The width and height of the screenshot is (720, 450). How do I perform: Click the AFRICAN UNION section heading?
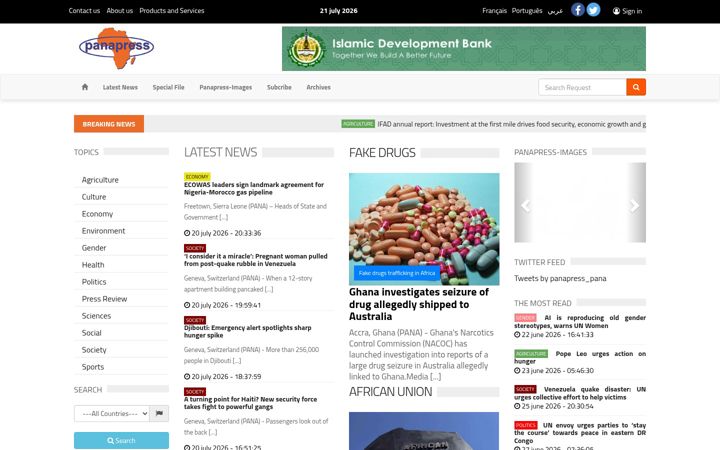390,392
